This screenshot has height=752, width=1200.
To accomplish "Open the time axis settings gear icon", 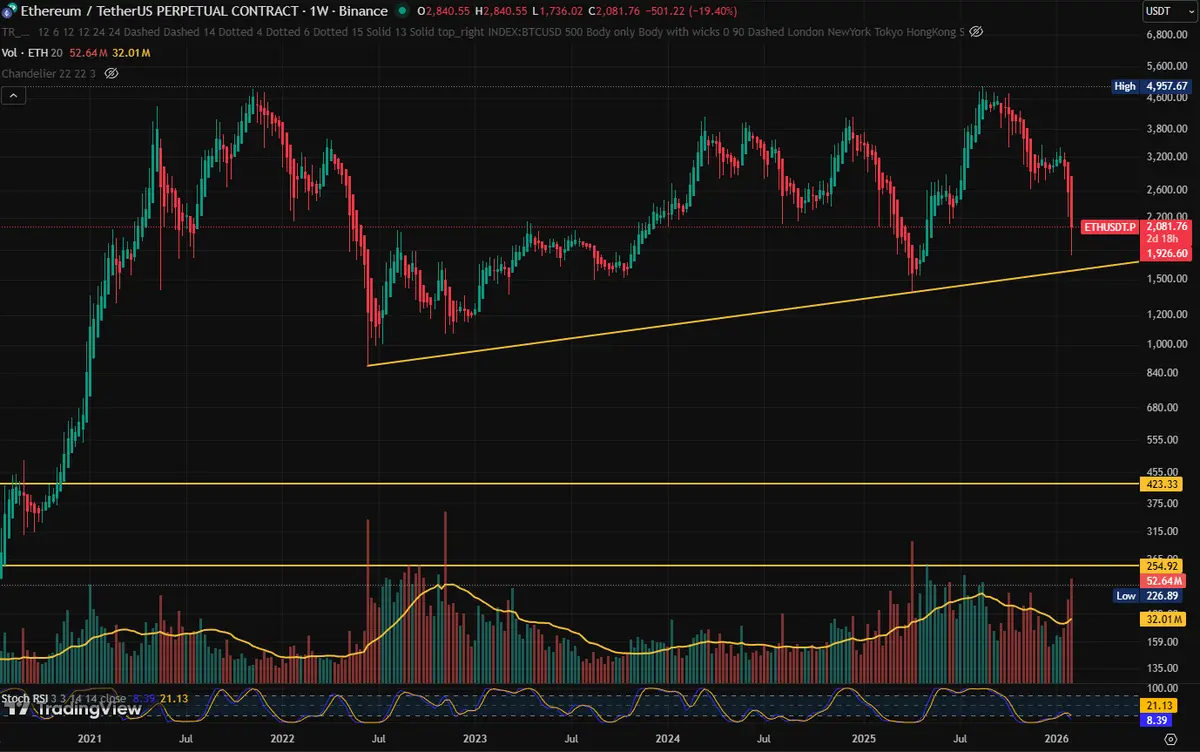I will click(1170, 740).
